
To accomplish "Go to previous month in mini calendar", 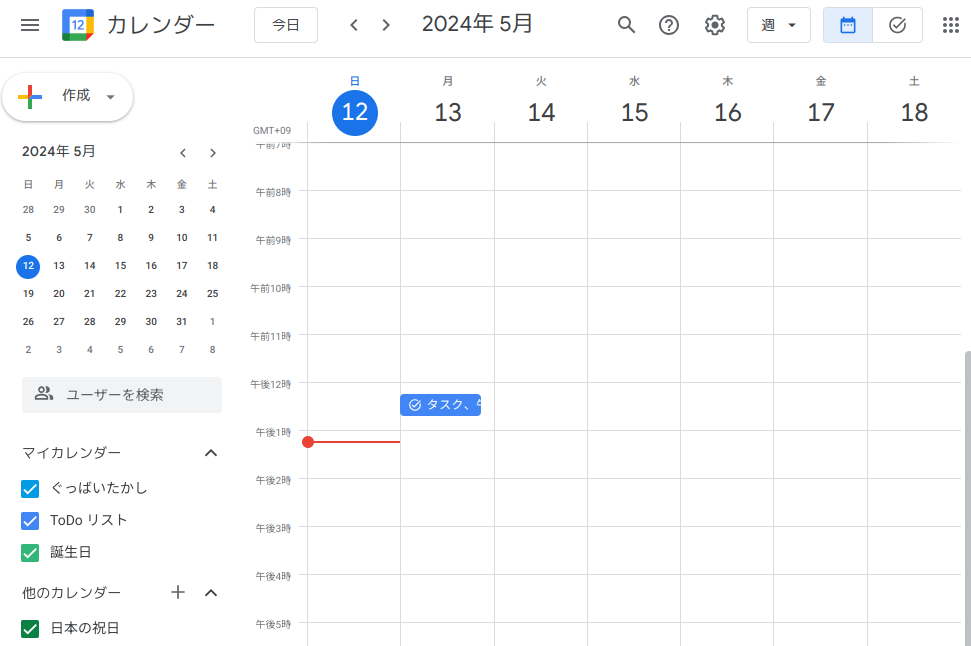I will pos(183,152).
